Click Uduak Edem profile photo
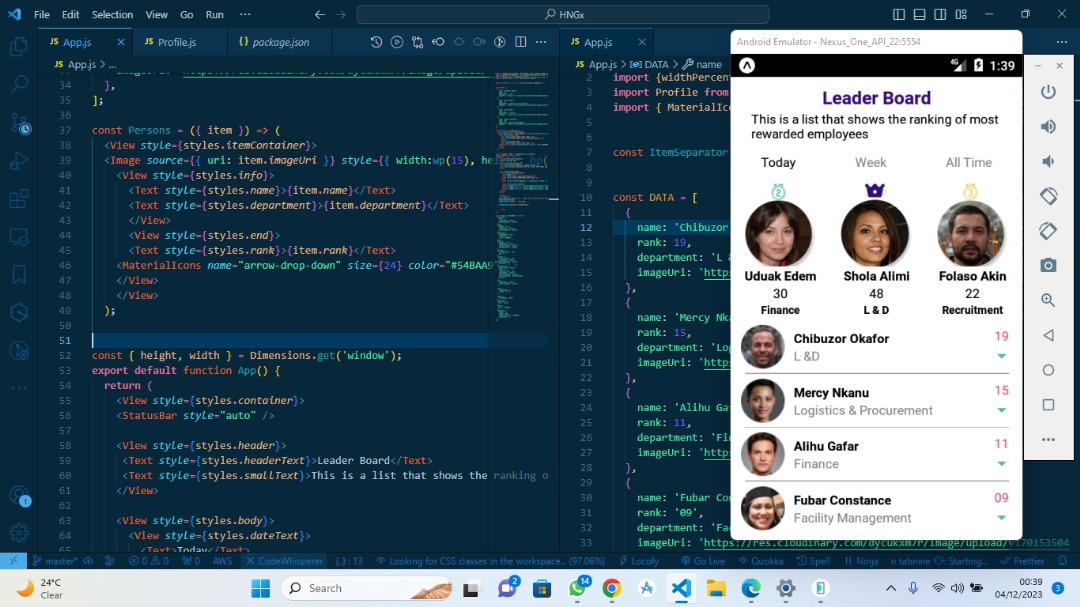The width and height of the screenshot is (1080, 607). tap(778, 234)
